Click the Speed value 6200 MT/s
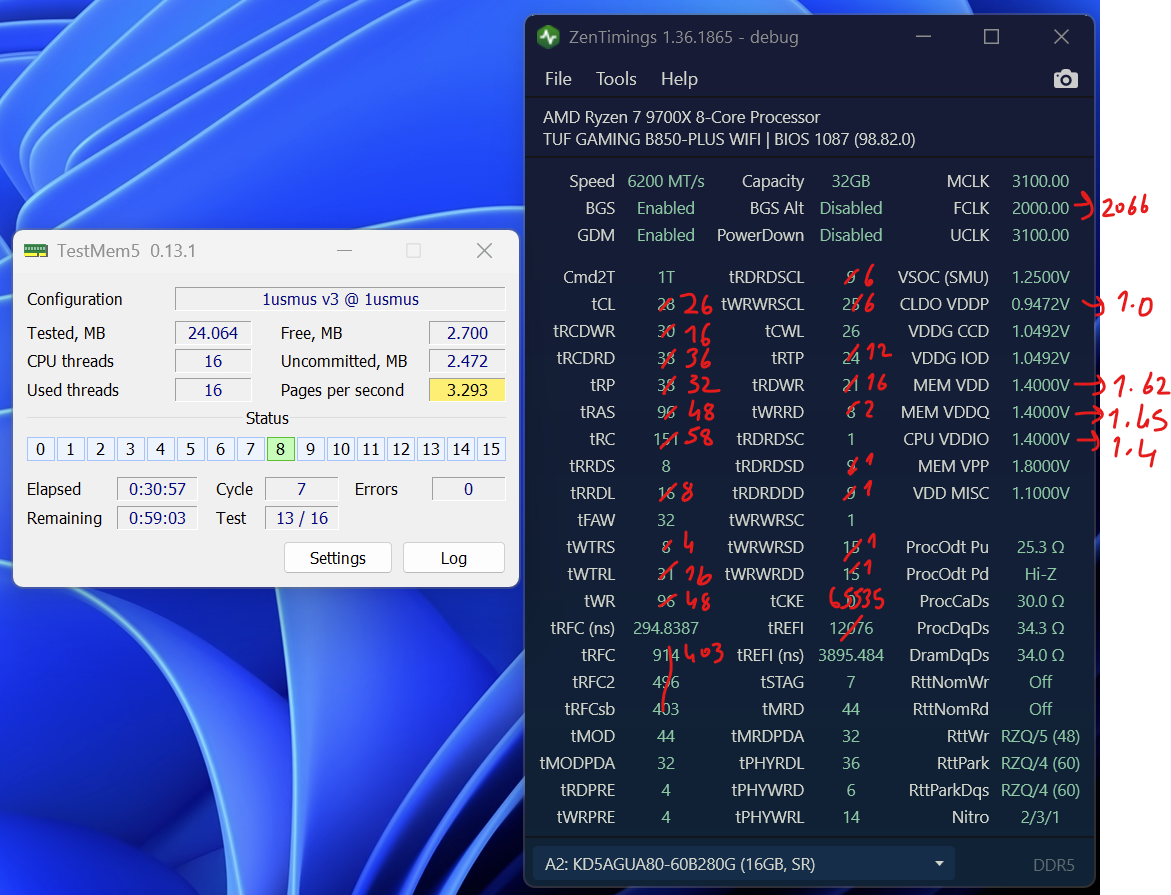1171x895 pixels. coord(665,182)
